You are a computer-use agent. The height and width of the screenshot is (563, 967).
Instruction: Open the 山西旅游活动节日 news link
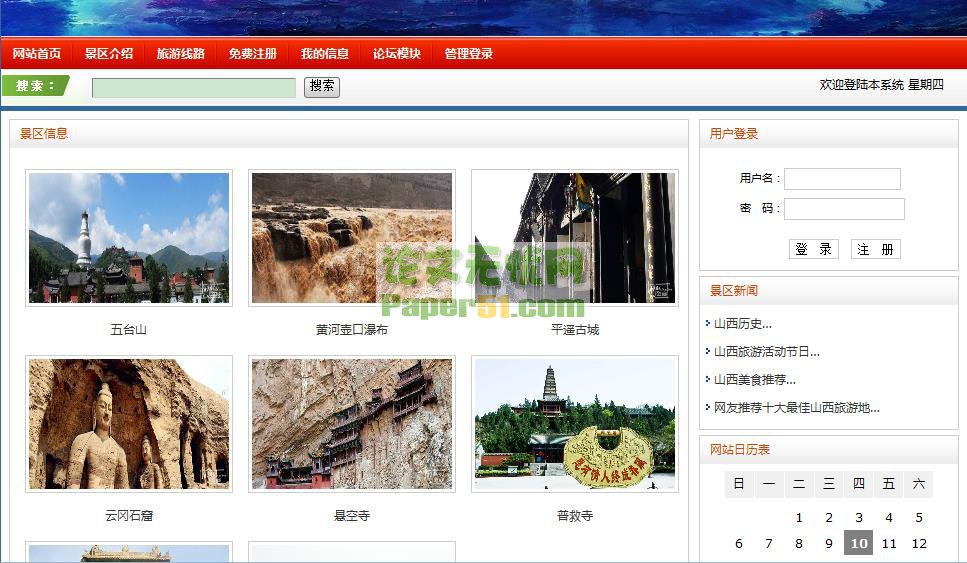(766, 352)
